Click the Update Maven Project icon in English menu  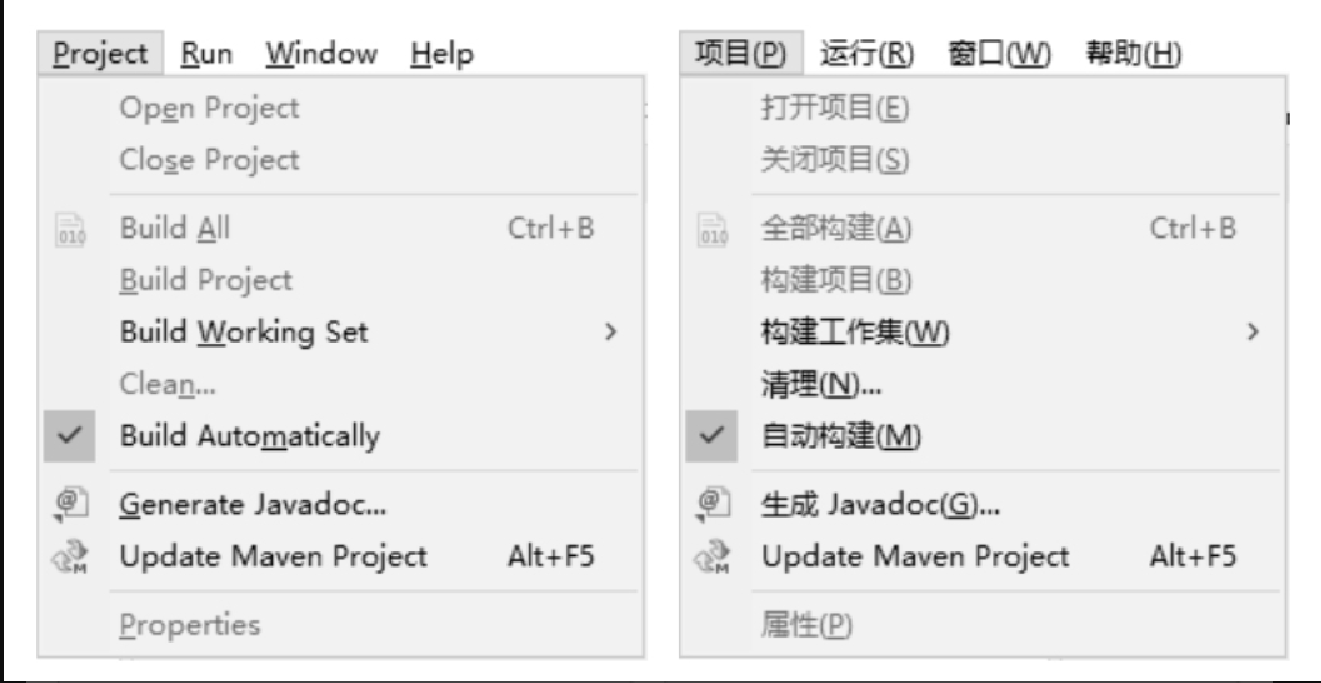pos(68,557)
